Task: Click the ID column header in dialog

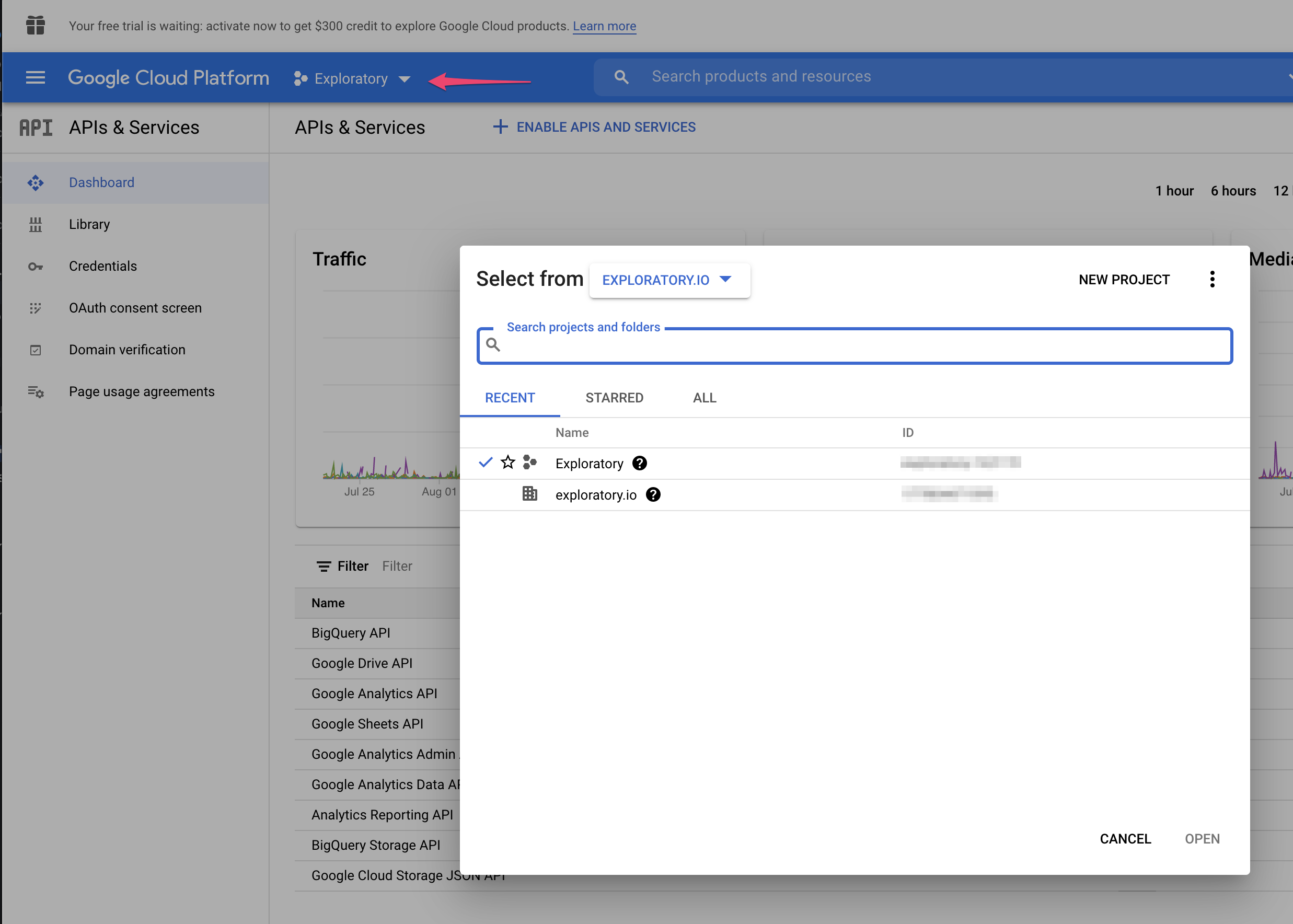Action: tap(907, 432)
